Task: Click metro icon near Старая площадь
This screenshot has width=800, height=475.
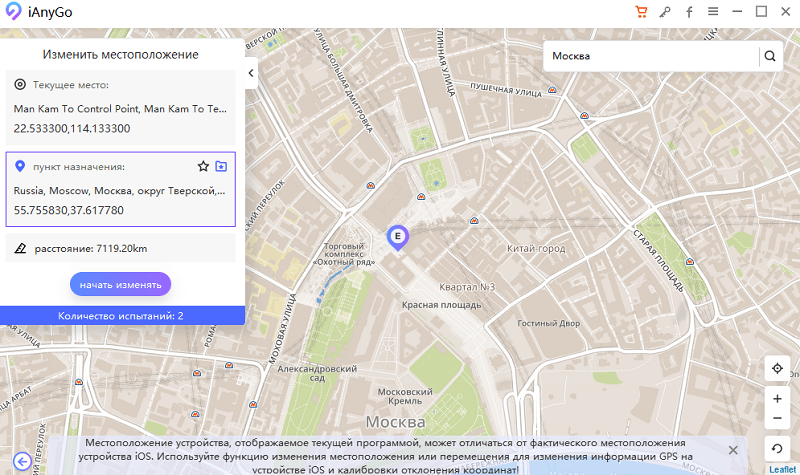Action: [690, 262]
